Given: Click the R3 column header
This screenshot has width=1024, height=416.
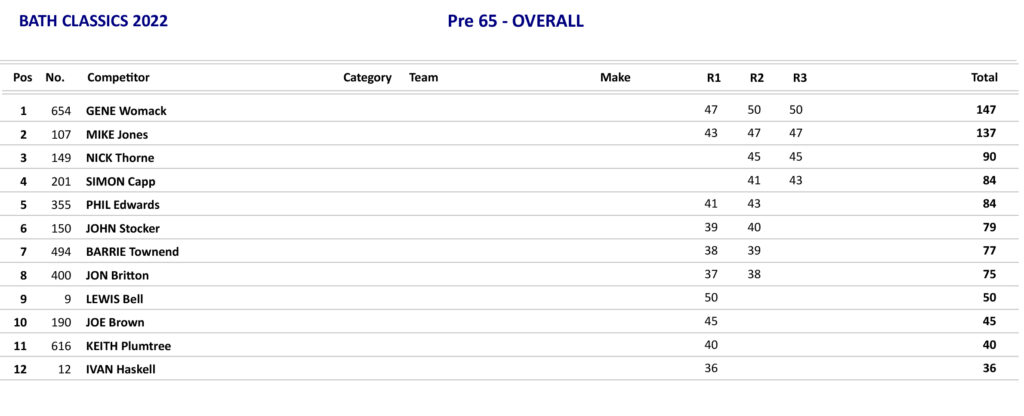Looking at the screenshot, I should [799, 77].
